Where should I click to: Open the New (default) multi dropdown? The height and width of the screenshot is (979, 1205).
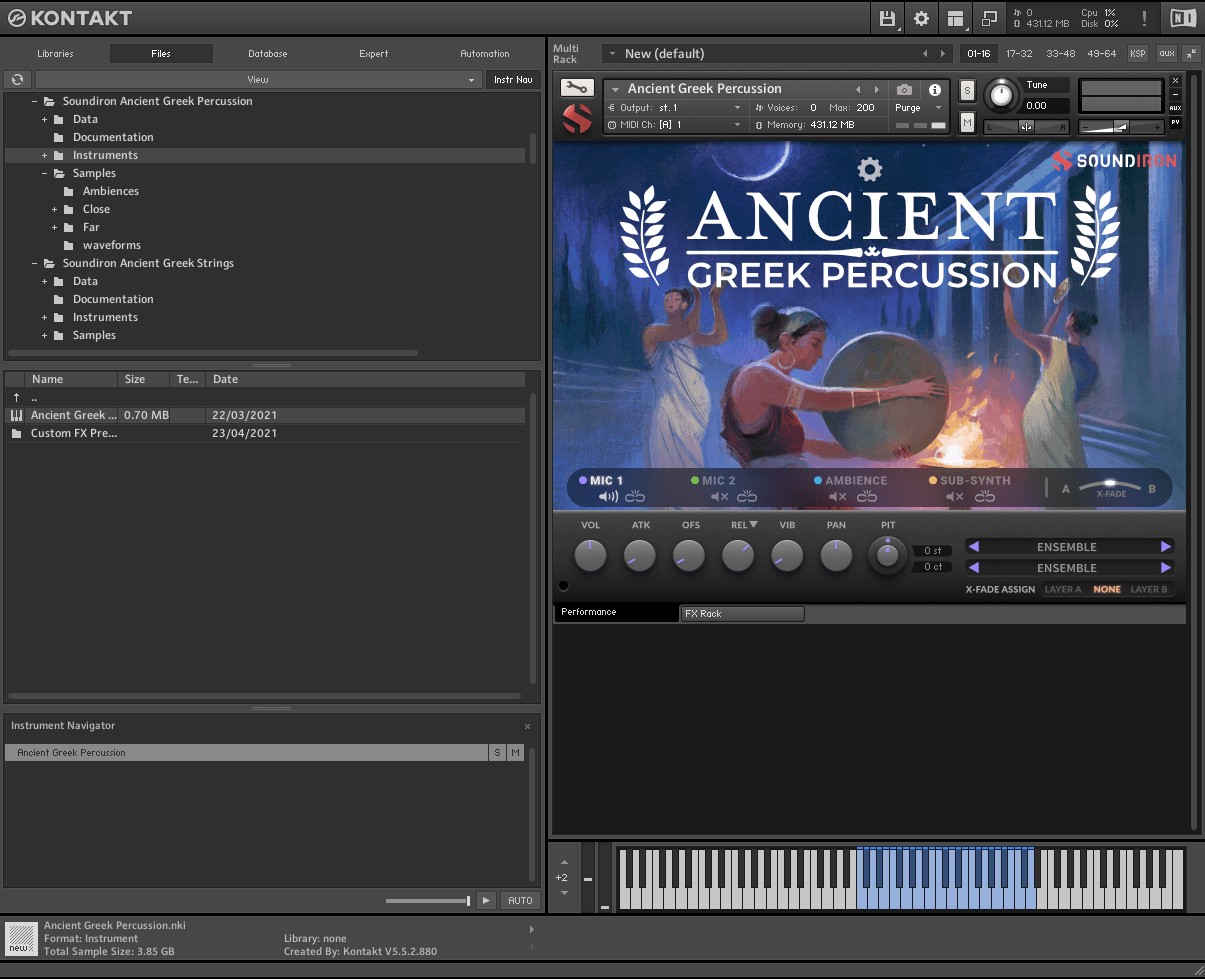click(778, 54)
